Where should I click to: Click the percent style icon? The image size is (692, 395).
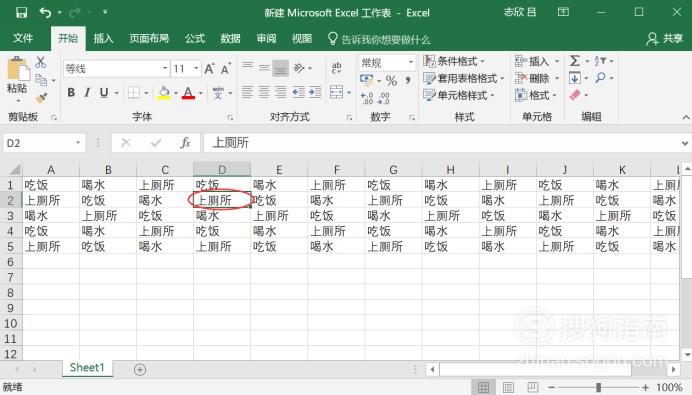(x=391, y=81)
